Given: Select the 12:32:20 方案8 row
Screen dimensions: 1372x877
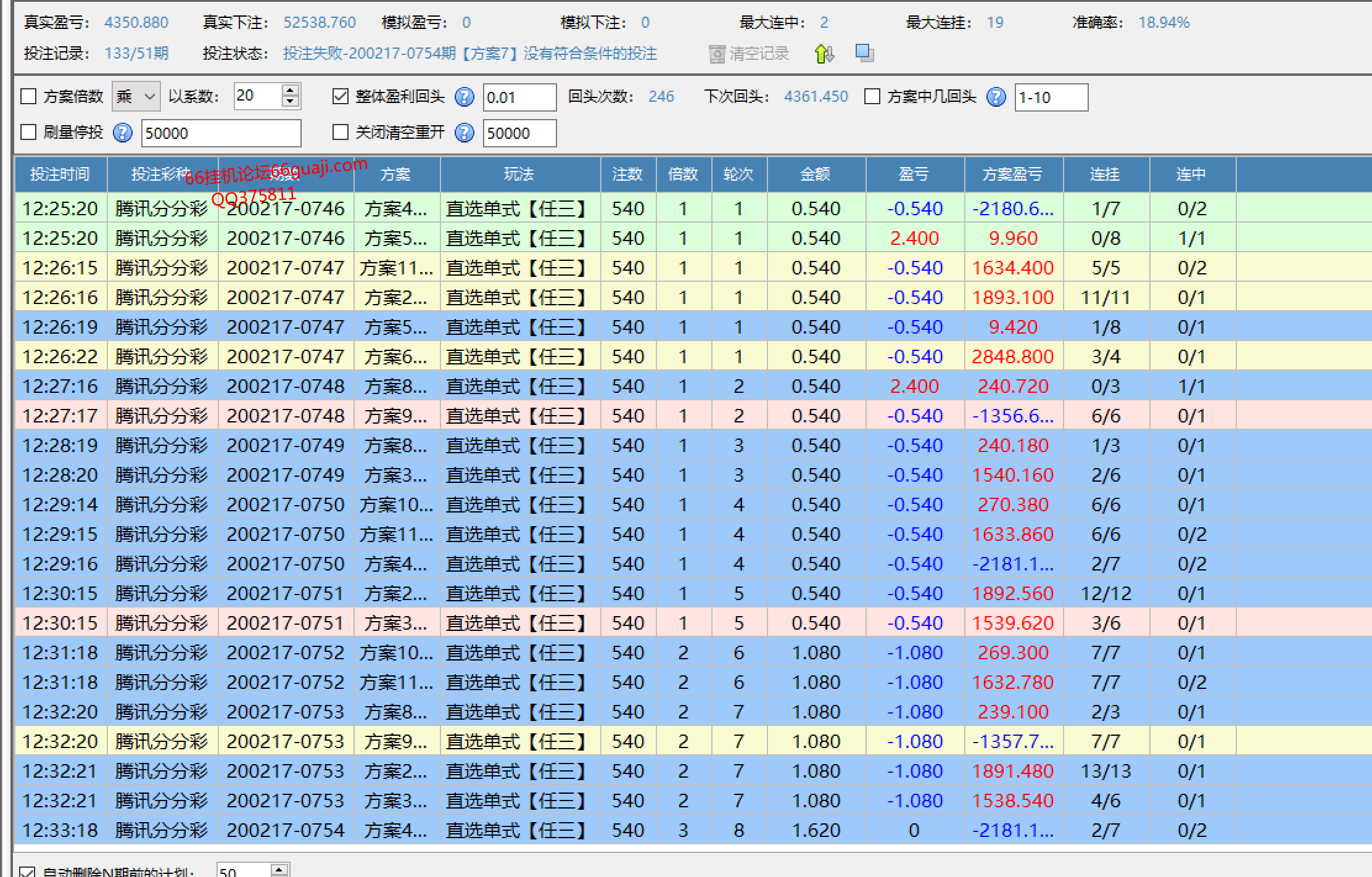Looking at the screenshot, I should point(693,712).
